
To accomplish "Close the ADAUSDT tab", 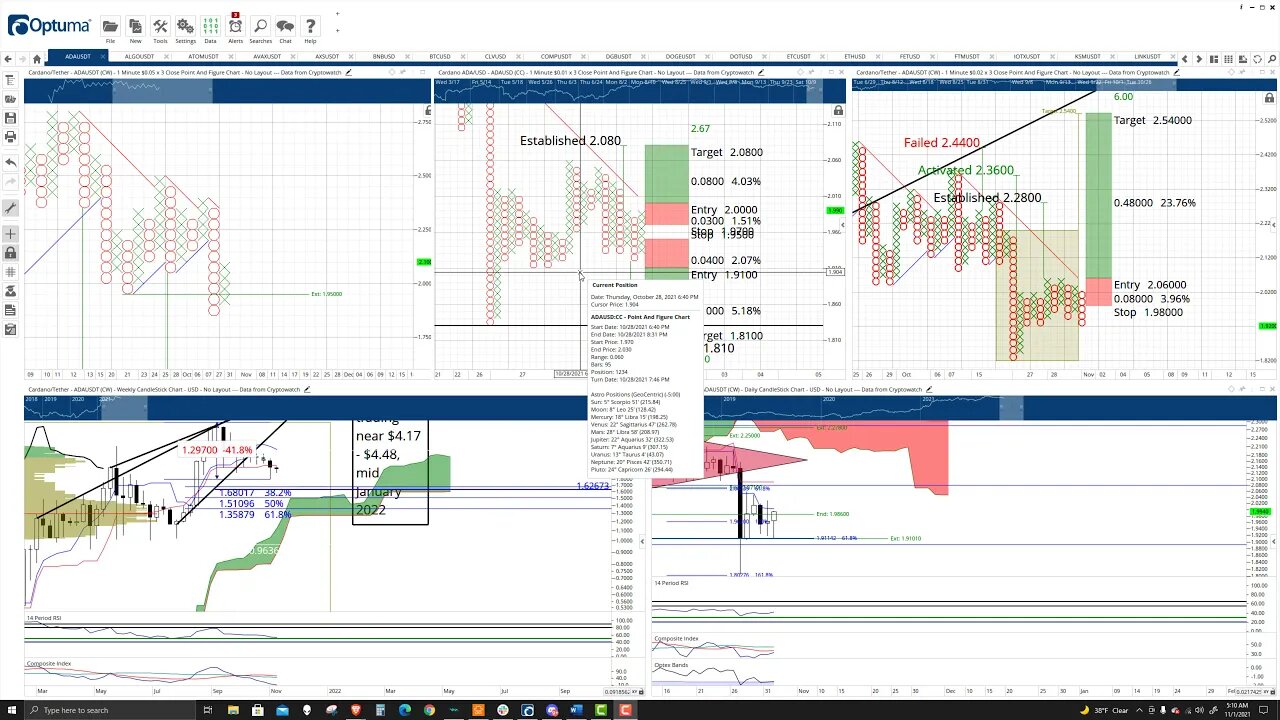I will (x=103, y=57).
